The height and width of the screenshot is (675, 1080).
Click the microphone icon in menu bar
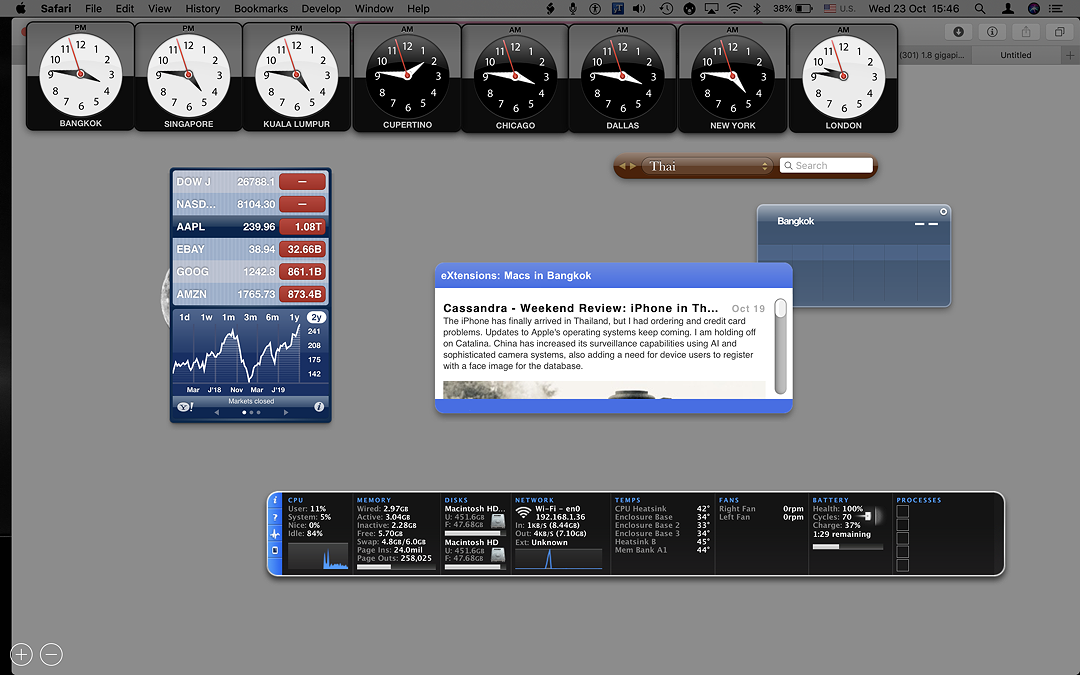coord(572,8)
